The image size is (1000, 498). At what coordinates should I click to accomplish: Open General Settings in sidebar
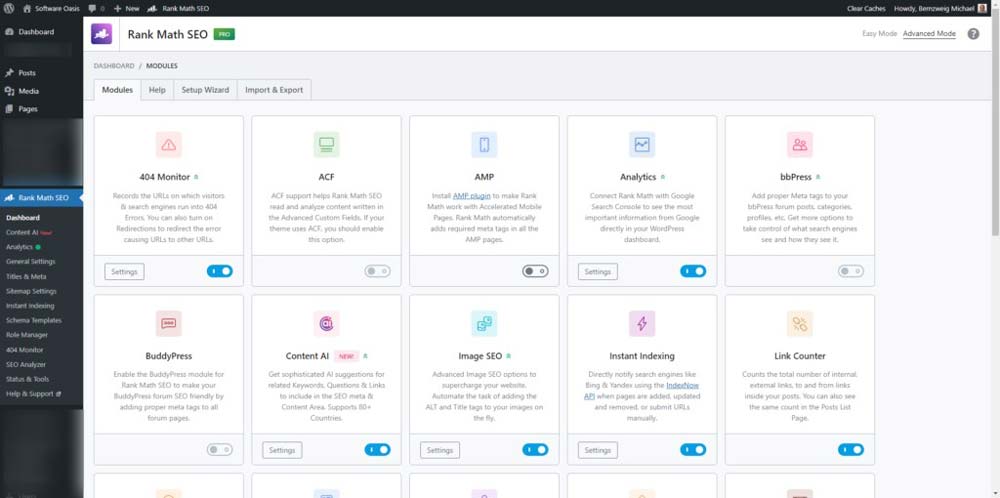pos(31,261)
